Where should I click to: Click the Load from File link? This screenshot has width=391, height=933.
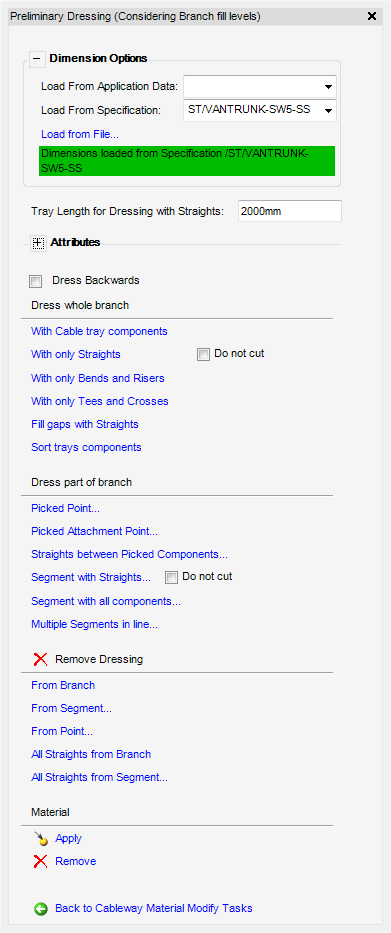pos(80,134)
